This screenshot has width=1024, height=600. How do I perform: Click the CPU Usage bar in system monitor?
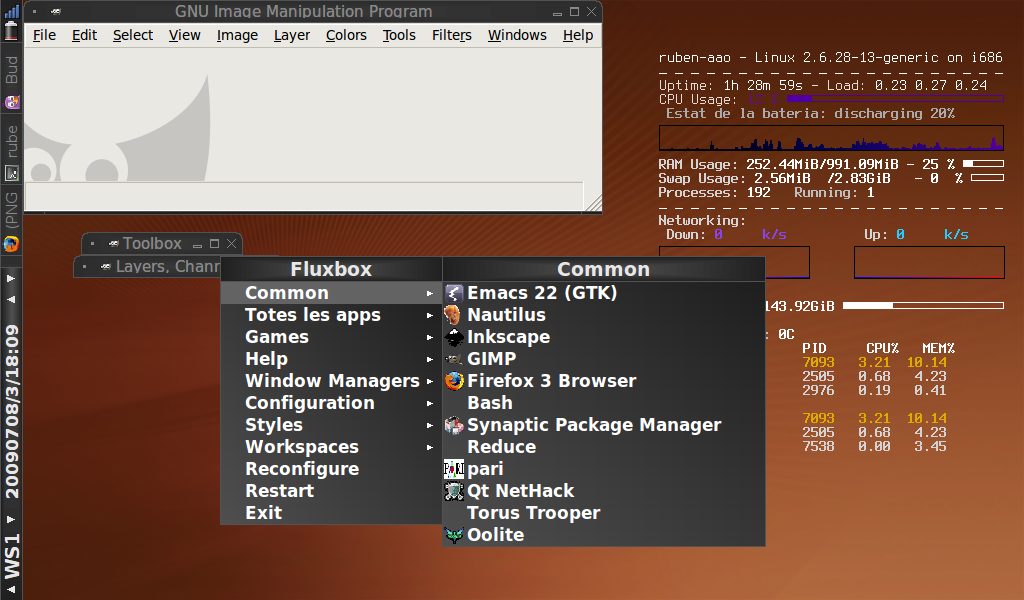(x=895, y=99)
